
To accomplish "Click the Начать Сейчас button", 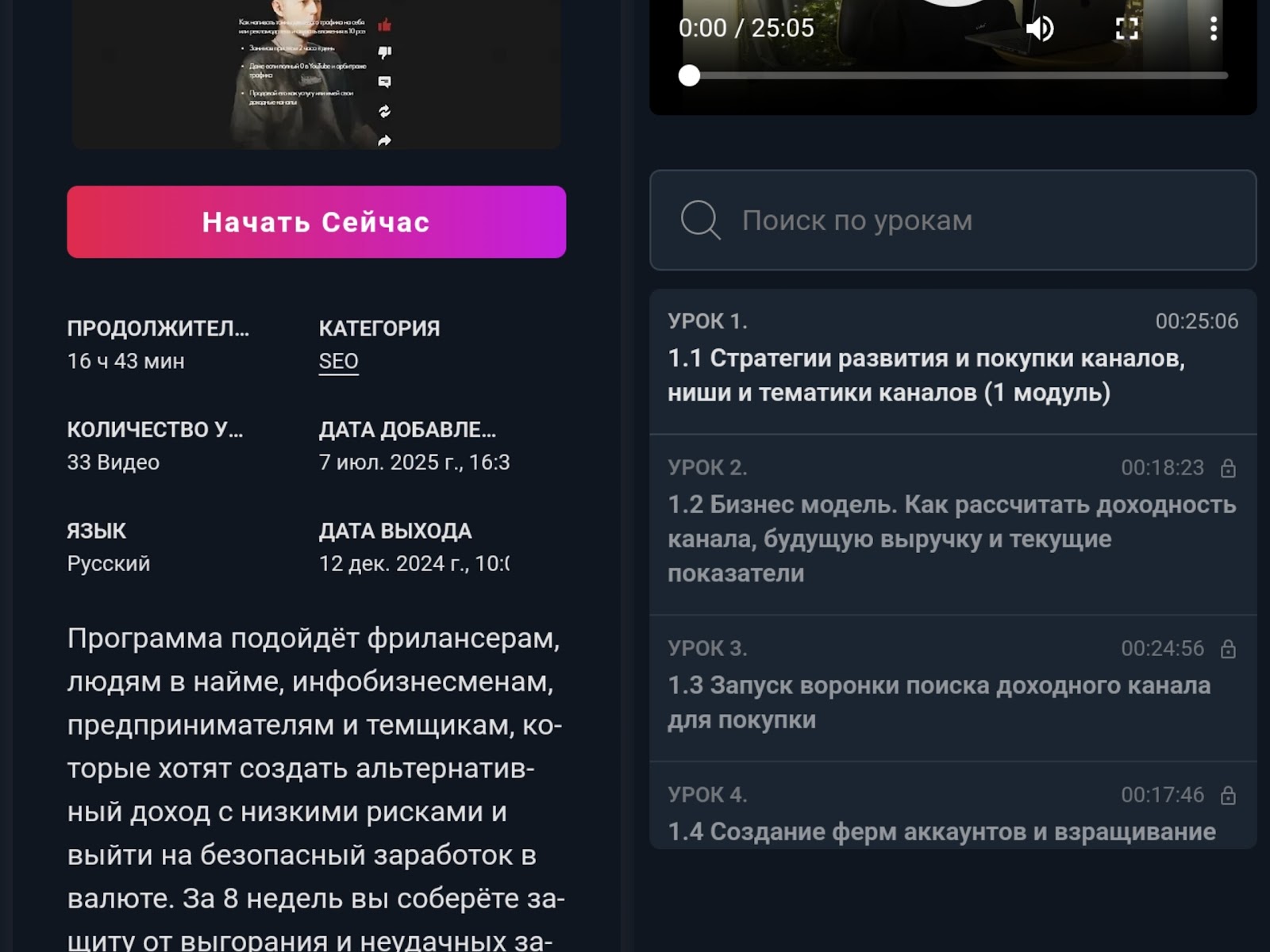I will tap(316, 222).
